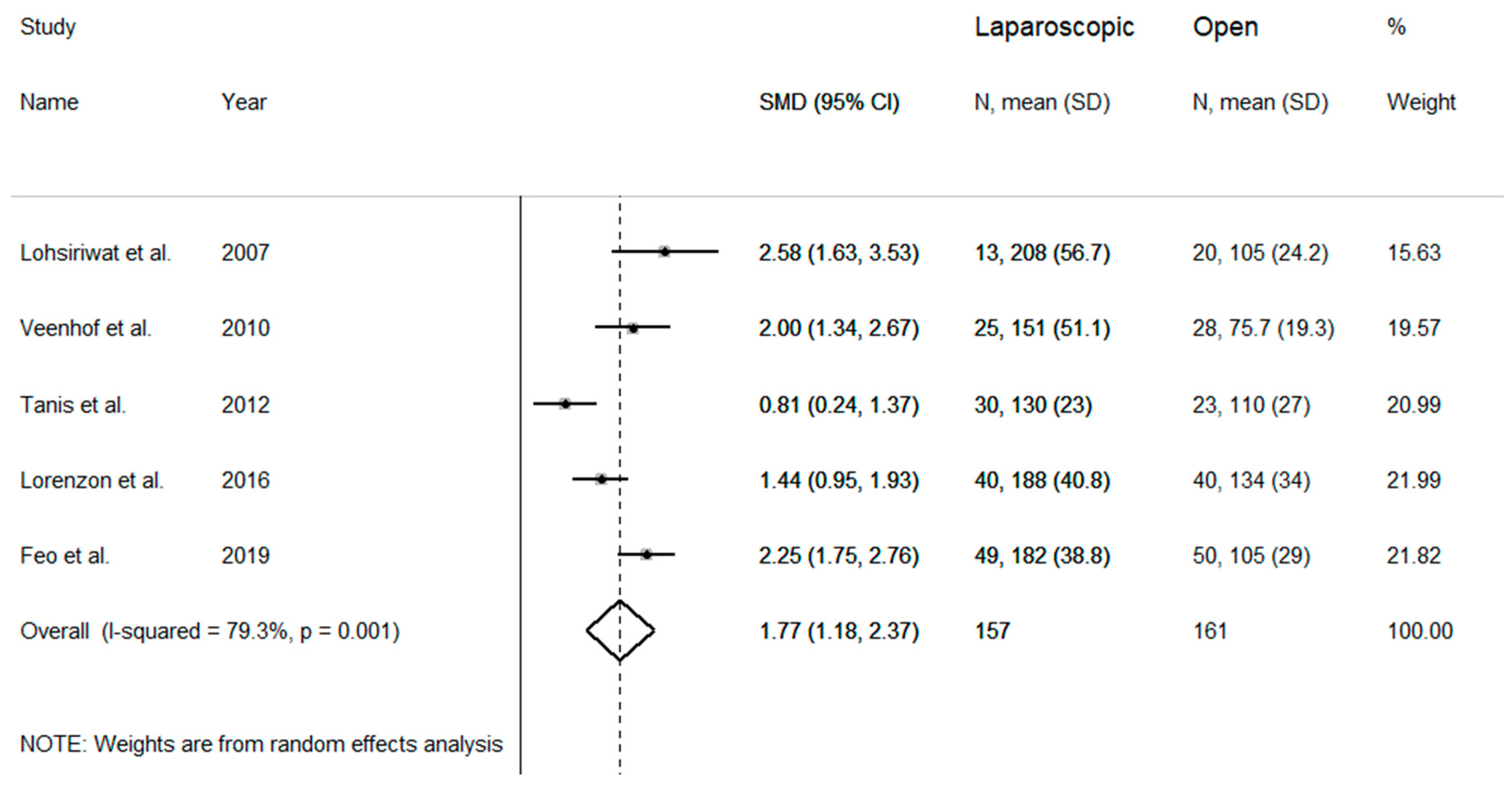The image size is (1512, 787).
Task: Select the Laparoscopic column header
Action: click(1054, 28)
